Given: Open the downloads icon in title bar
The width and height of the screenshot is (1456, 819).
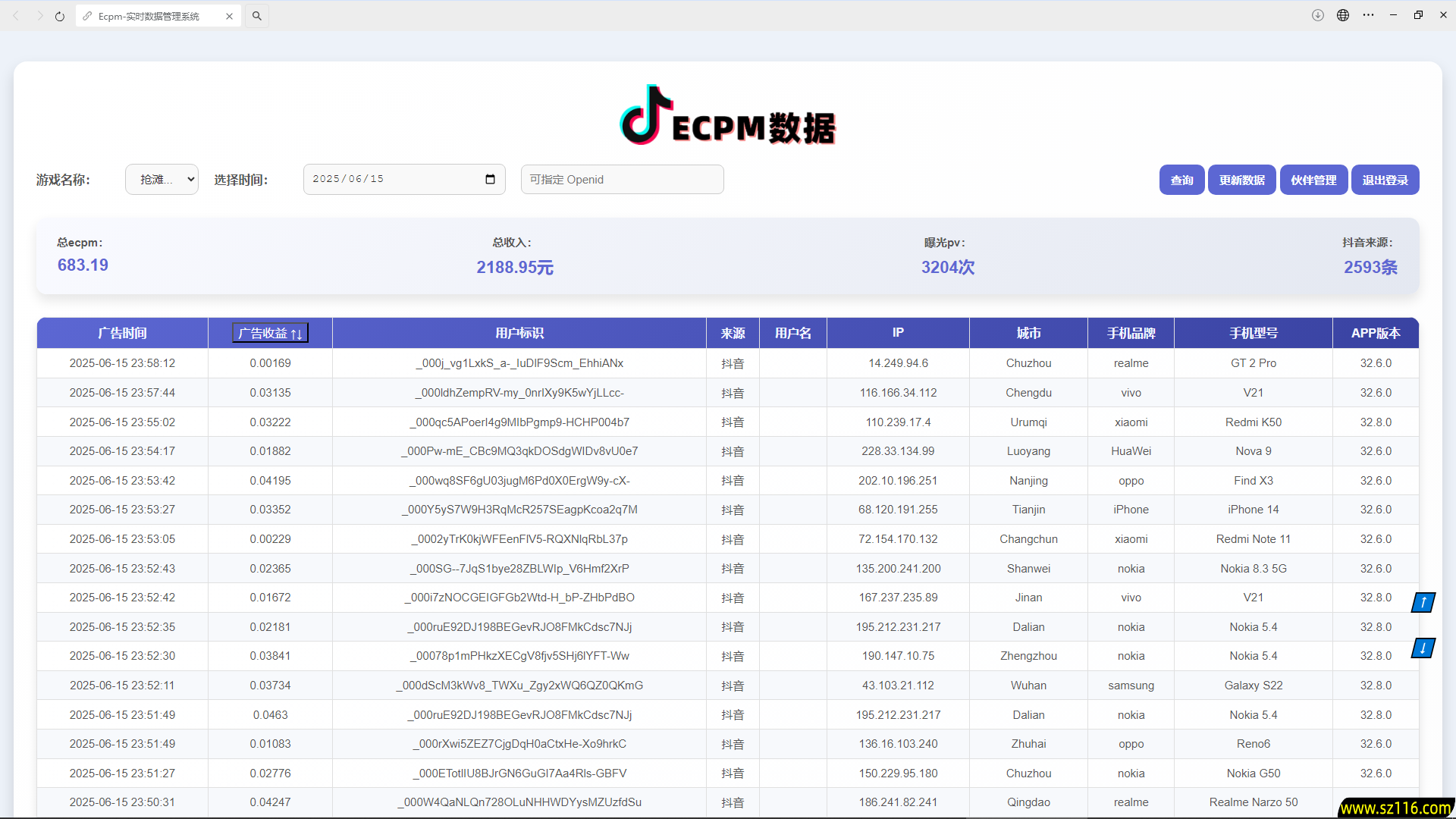Looking at the screenshot, I should (1318, 15).
